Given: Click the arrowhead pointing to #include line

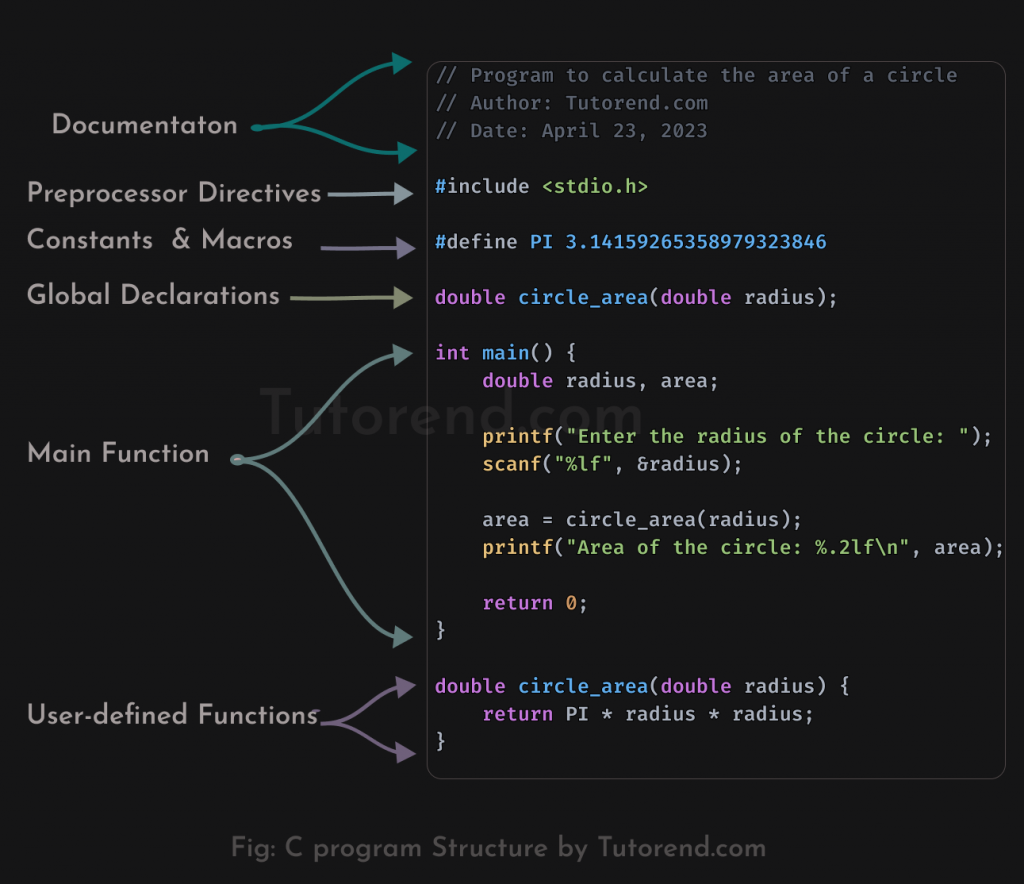Looking at the screenshot, I should click(404, 193).
